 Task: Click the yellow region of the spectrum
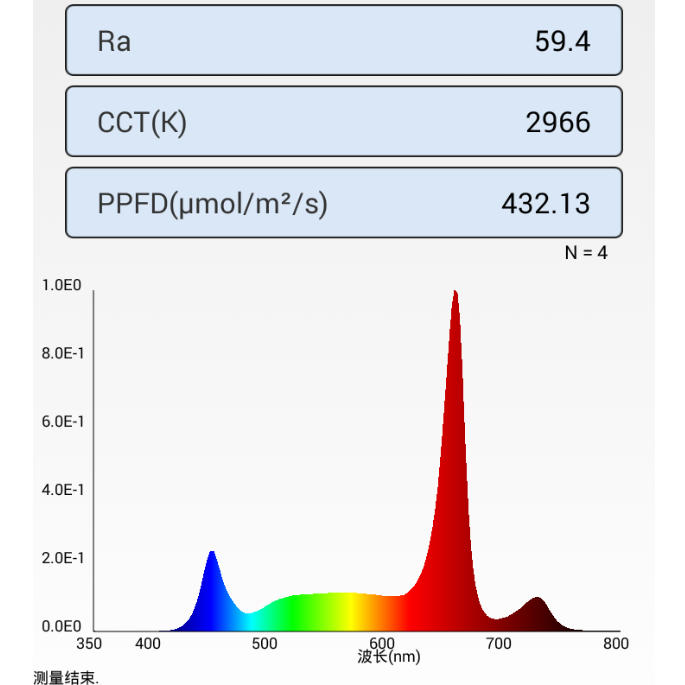(x=349, y=612)
